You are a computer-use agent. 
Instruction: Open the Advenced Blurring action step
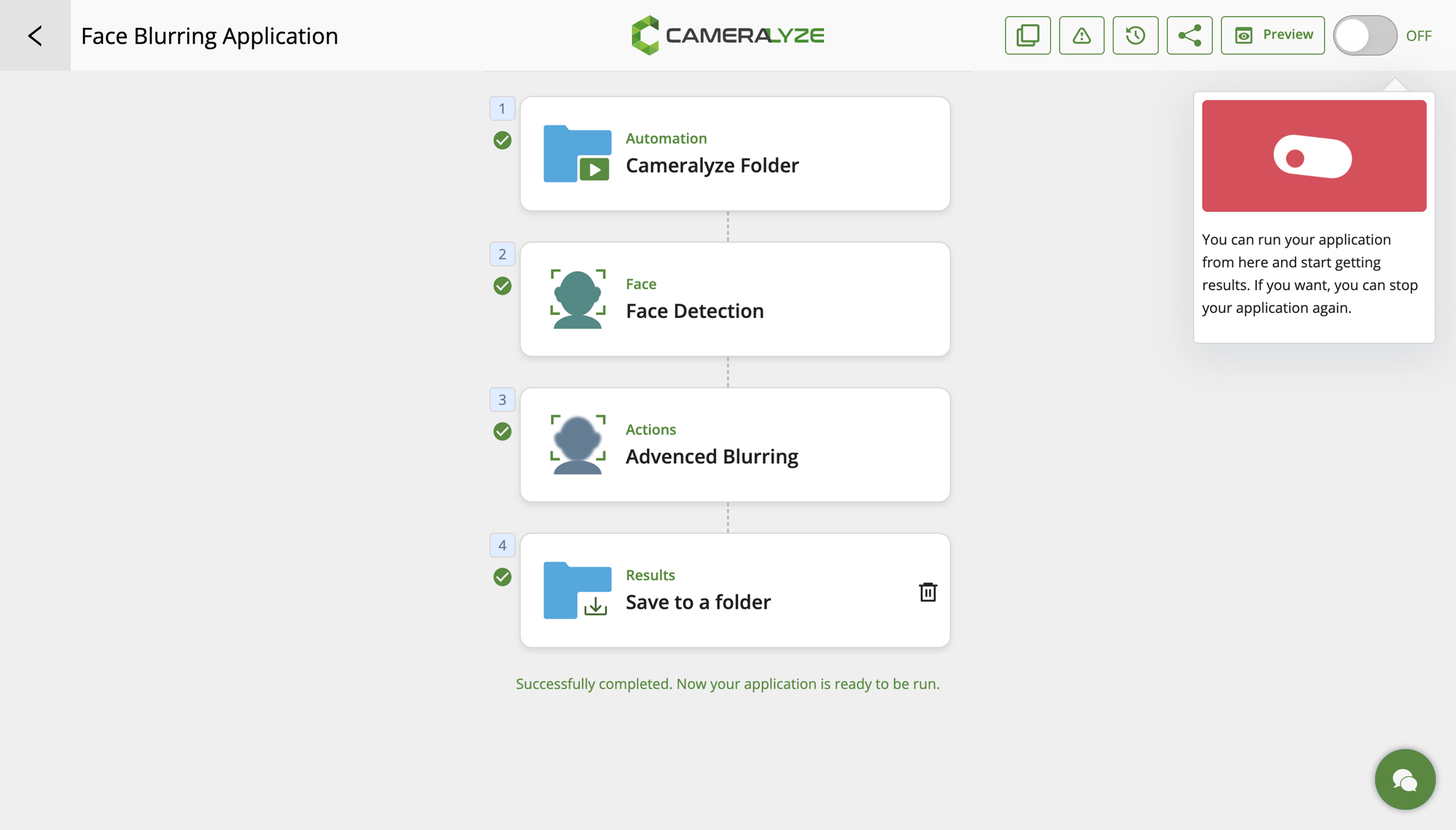(x=734, y=444)
